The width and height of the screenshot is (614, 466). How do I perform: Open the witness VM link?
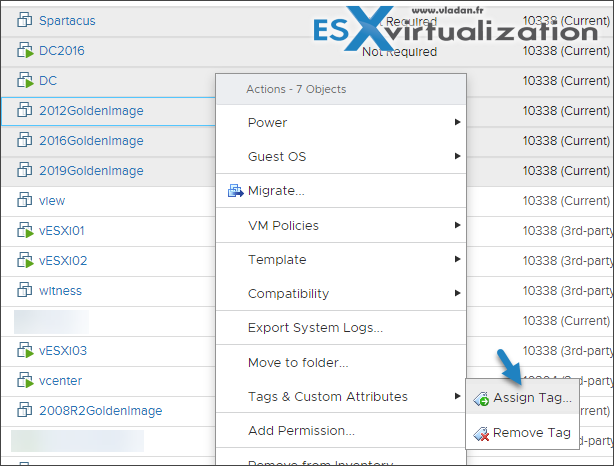60,291
